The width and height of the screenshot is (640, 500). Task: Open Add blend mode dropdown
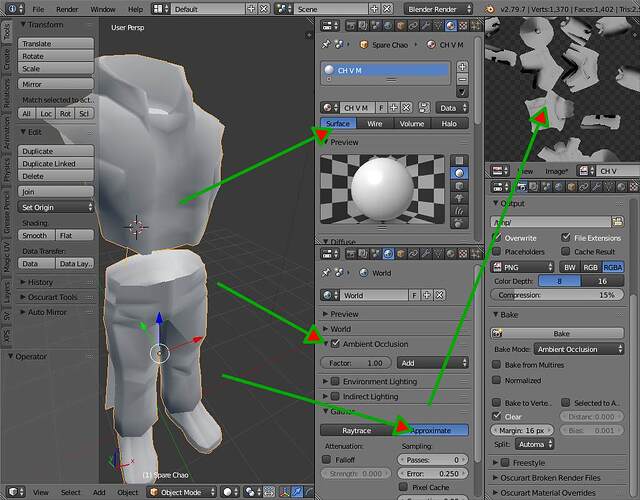[x=432, y=363]
